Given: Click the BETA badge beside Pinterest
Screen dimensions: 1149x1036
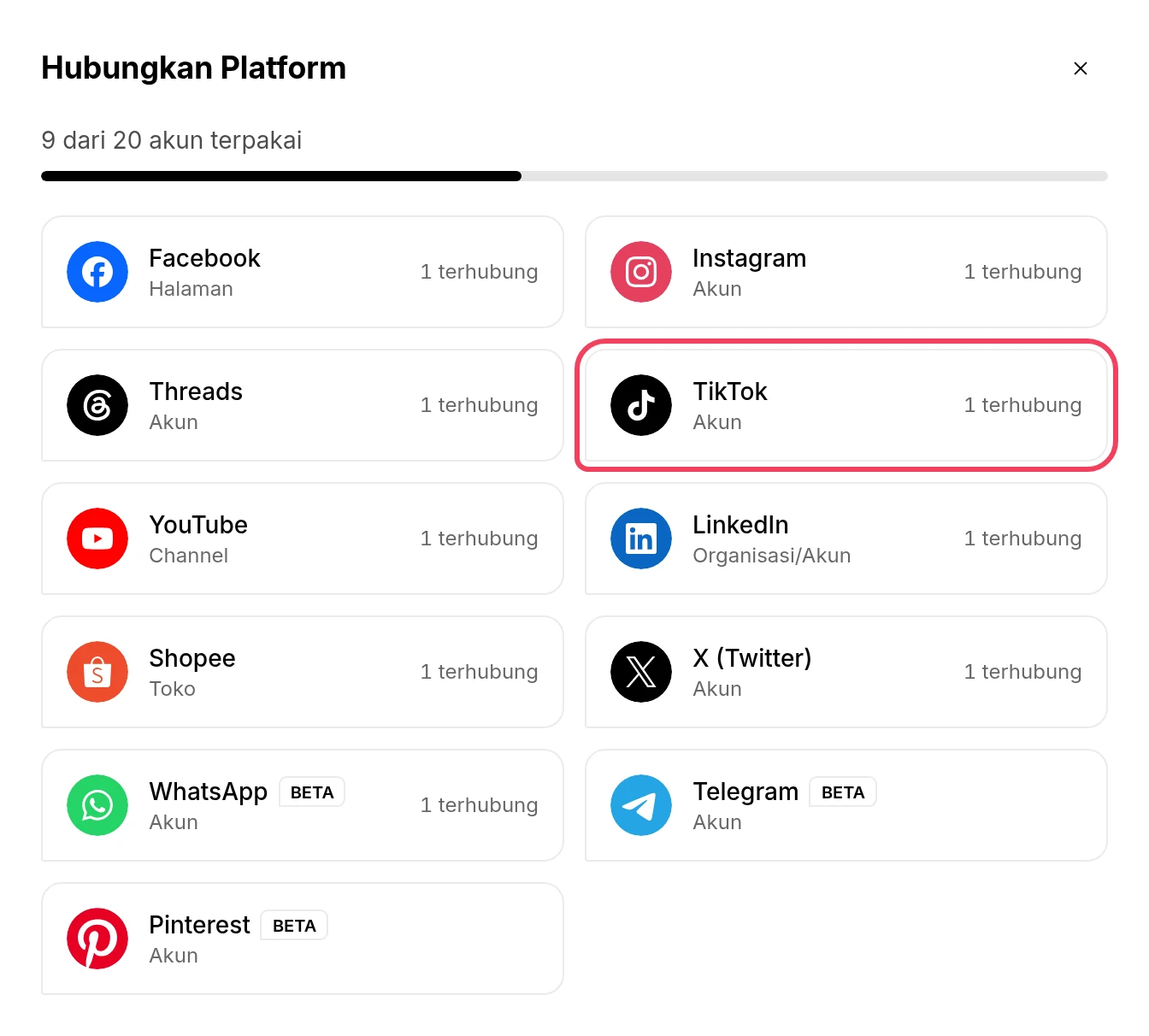Looking at the screenshot, I should [294, 926].
